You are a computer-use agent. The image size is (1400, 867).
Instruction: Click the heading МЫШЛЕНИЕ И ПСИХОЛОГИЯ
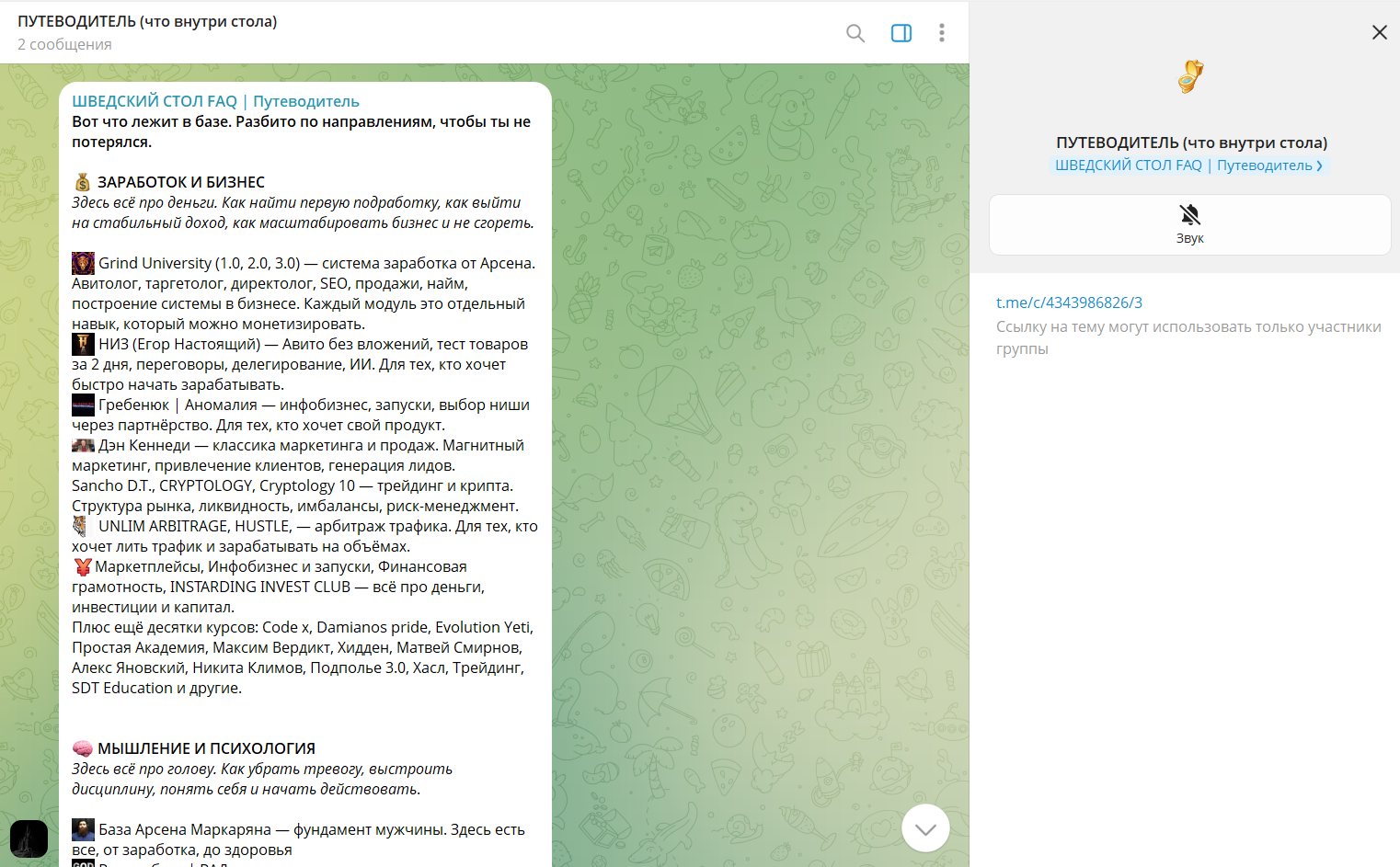pyautogui.click(x=206, y=748)
